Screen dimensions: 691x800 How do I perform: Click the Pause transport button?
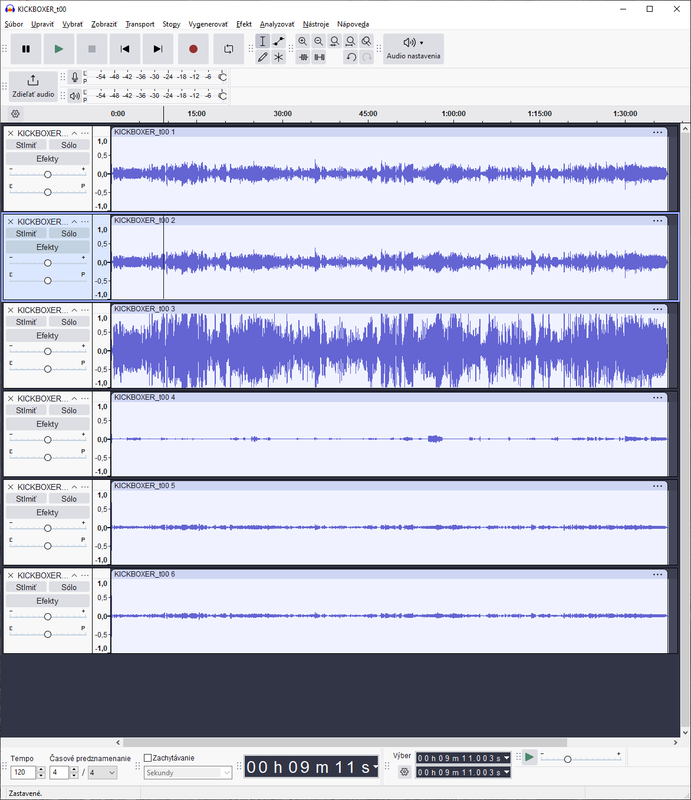(x=26, y=49)
